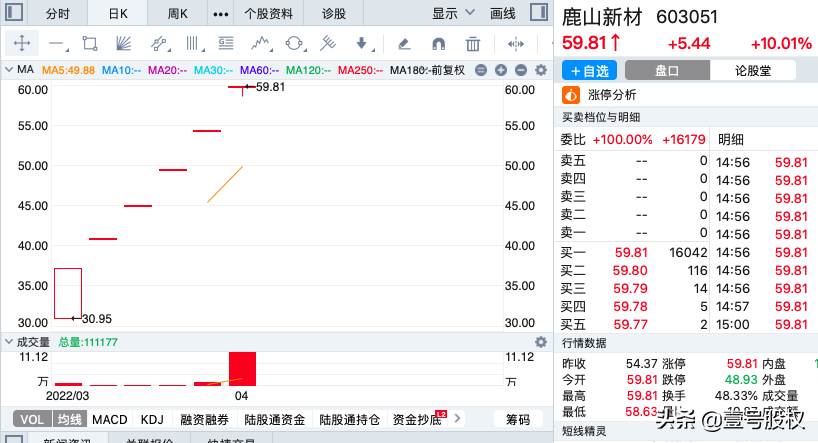The height and width of the screenshot is (443, 818).
Task: Toggle the 均线 moving average button
Action: 69,420
